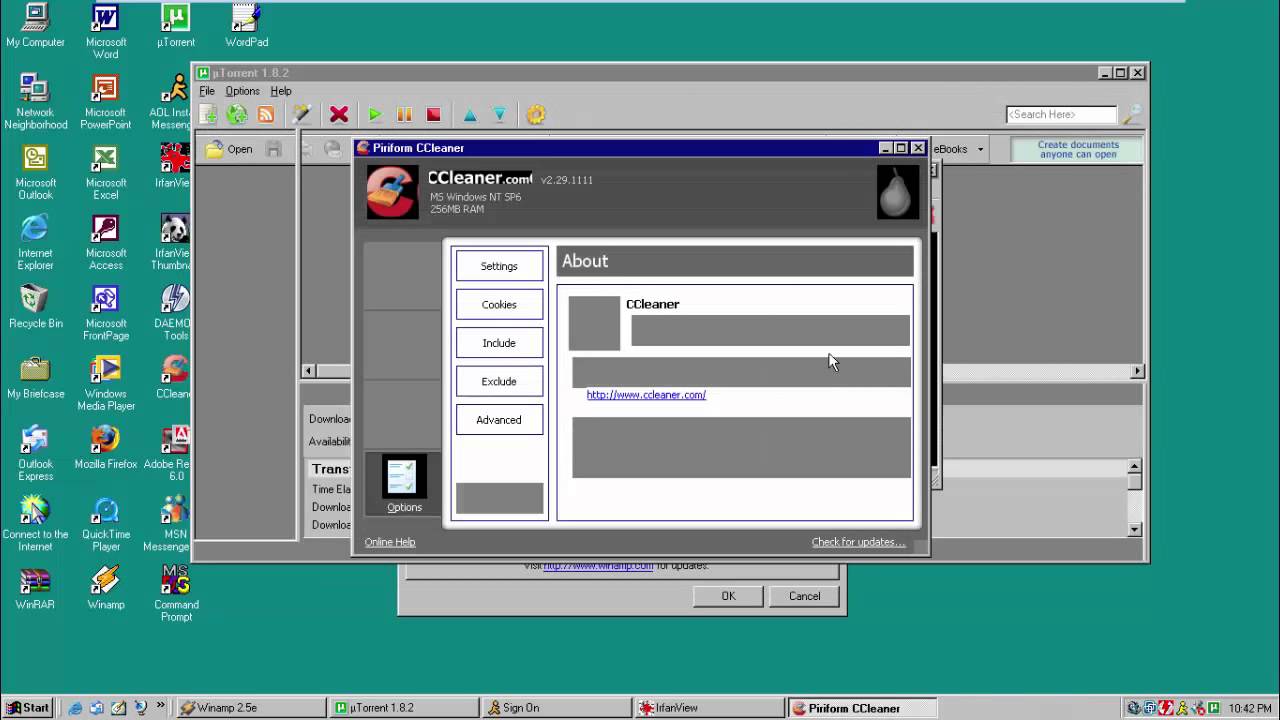Open Microsoft Outlook desktop icon
The image size is (1280, 720).
click(35, 172)
